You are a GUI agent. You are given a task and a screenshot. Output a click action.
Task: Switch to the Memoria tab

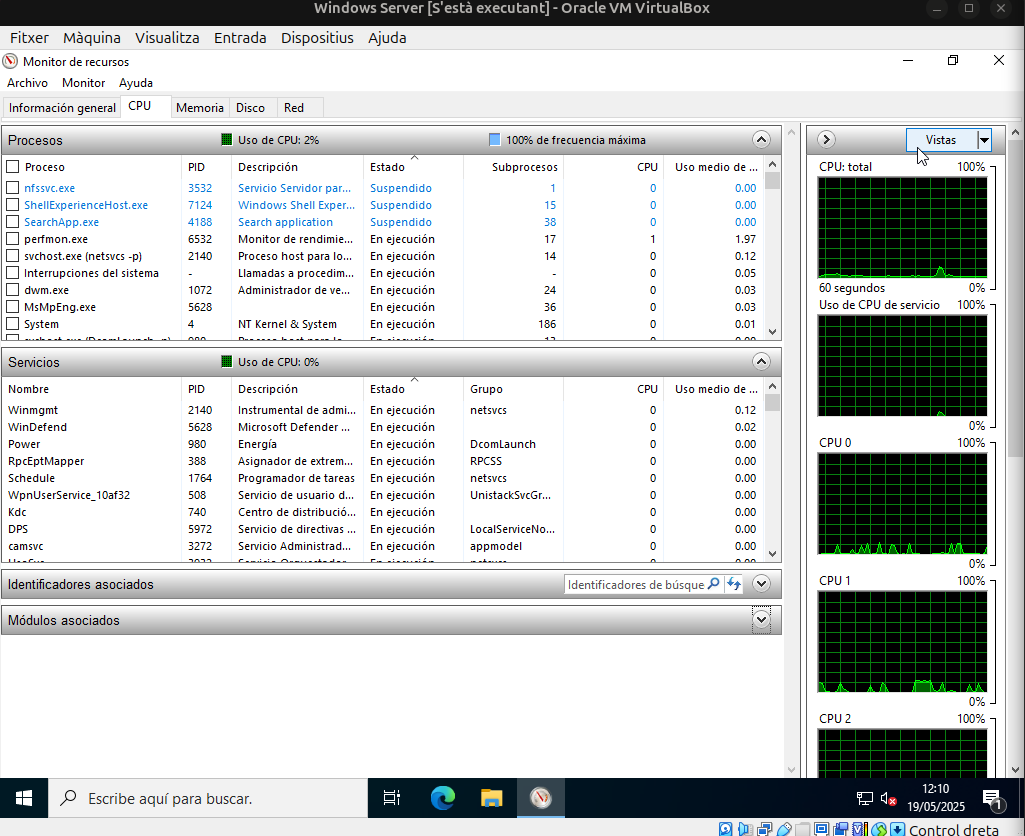click(x=199, y=107)
